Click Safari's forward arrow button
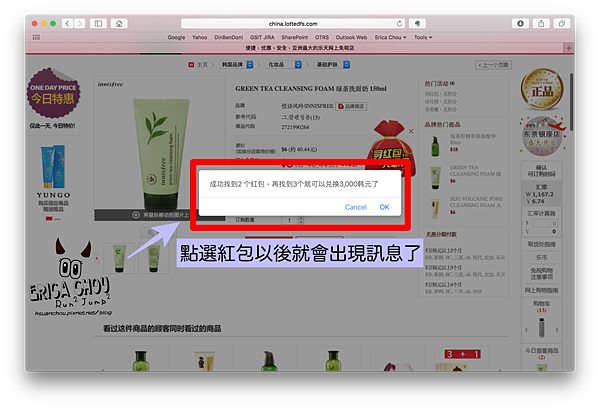 click(80, 24)
